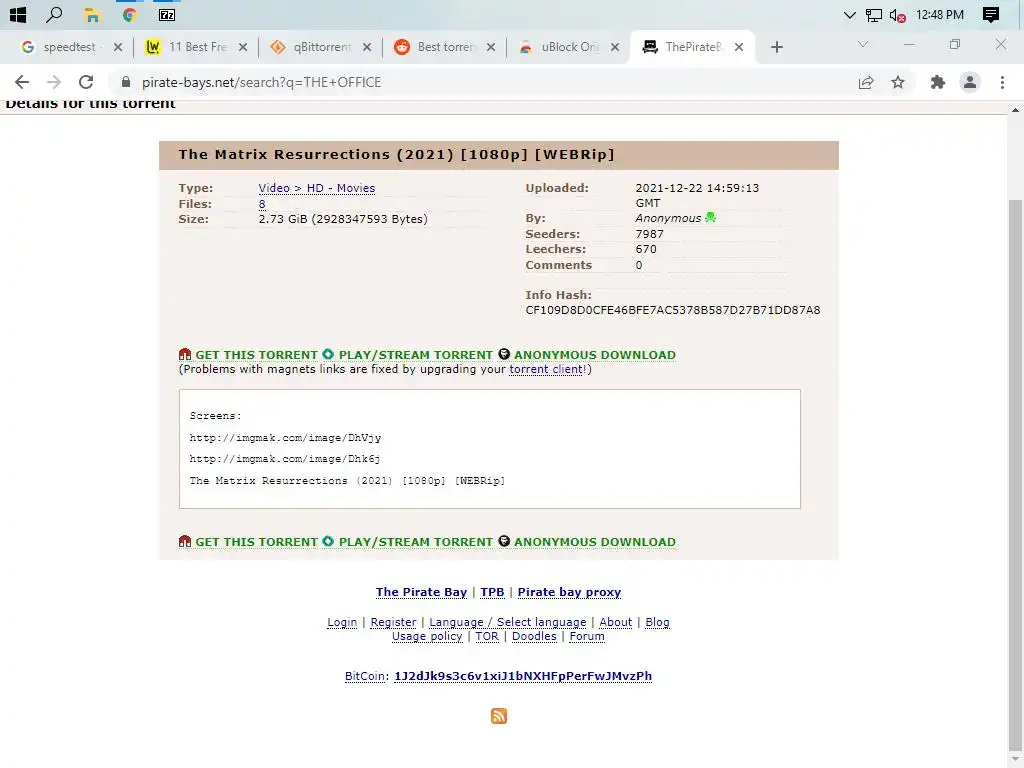Screen dimensions: 1024x768
Task: Open the Login link
Action: pyautogui.click(x=342, y=622)
